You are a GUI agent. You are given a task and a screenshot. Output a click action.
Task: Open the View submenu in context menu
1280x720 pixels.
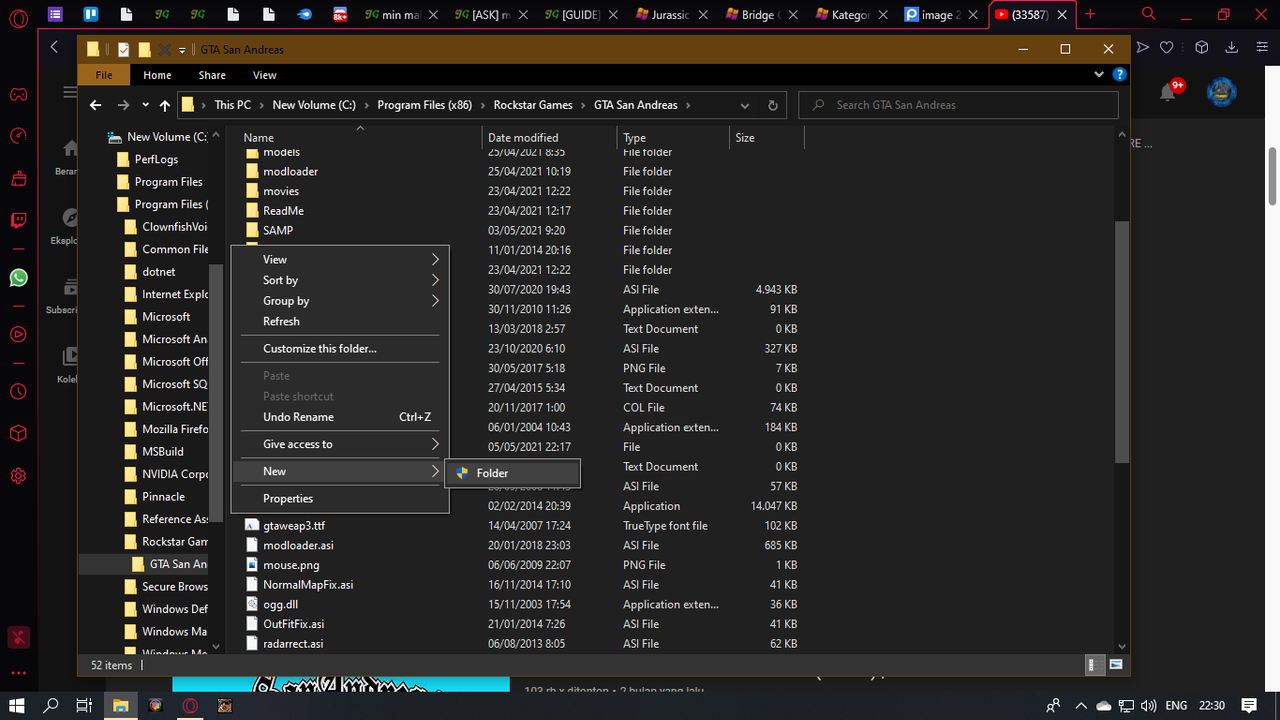[x=340, y=259]
